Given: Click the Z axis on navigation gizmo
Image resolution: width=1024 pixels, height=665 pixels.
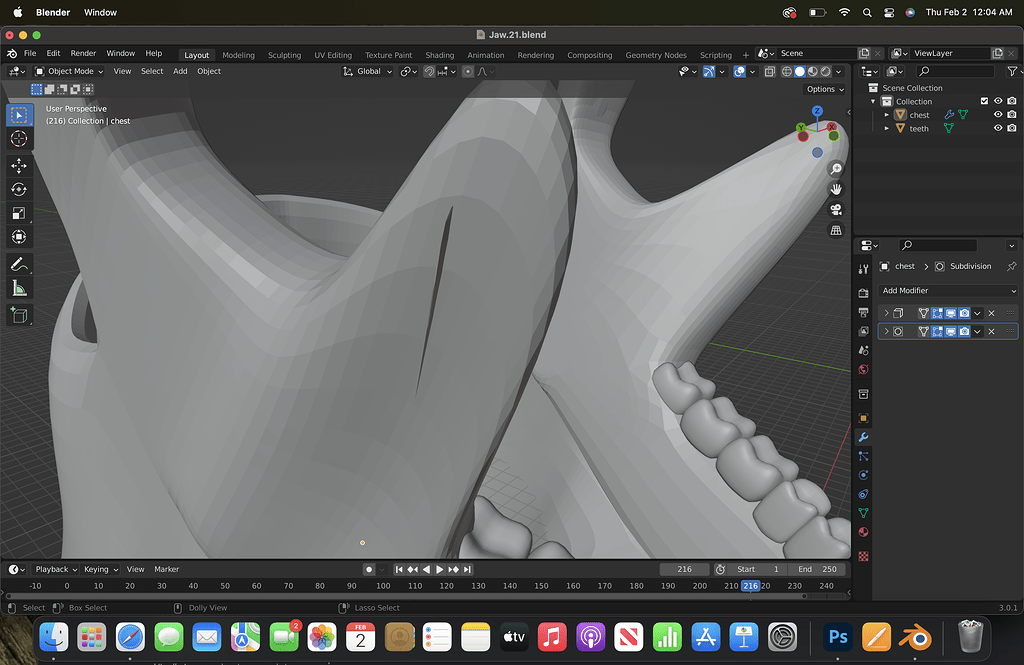Looking at the screenshot, I should coord(817,111).
